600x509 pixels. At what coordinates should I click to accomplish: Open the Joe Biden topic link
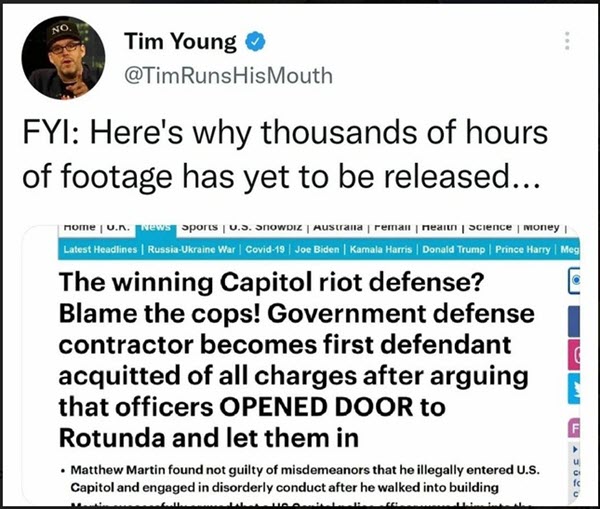(x=317, y=250)
